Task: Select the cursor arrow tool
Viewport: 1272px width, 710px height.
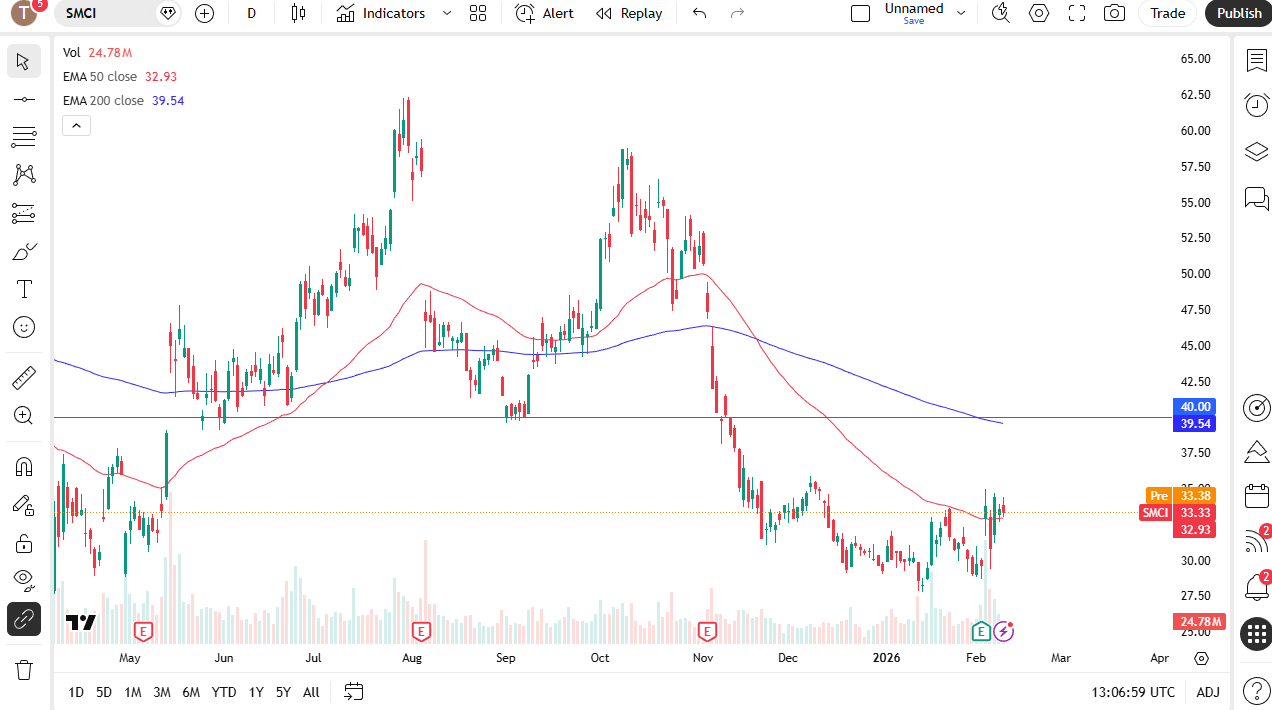Action: (x=24, y=61)
